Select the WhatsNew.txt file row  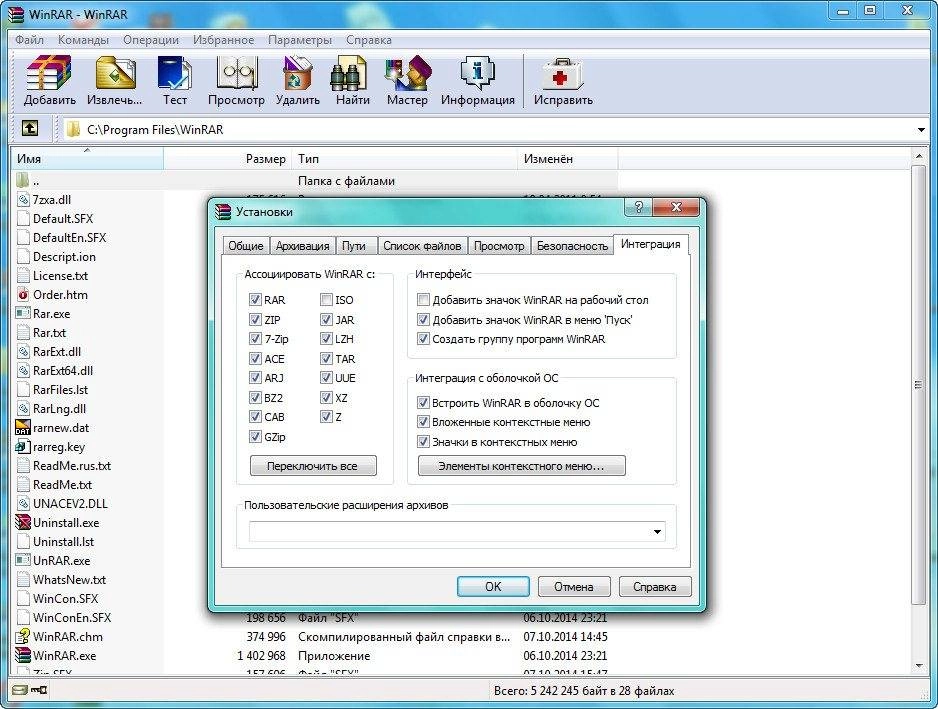click(x=69, y=579)
